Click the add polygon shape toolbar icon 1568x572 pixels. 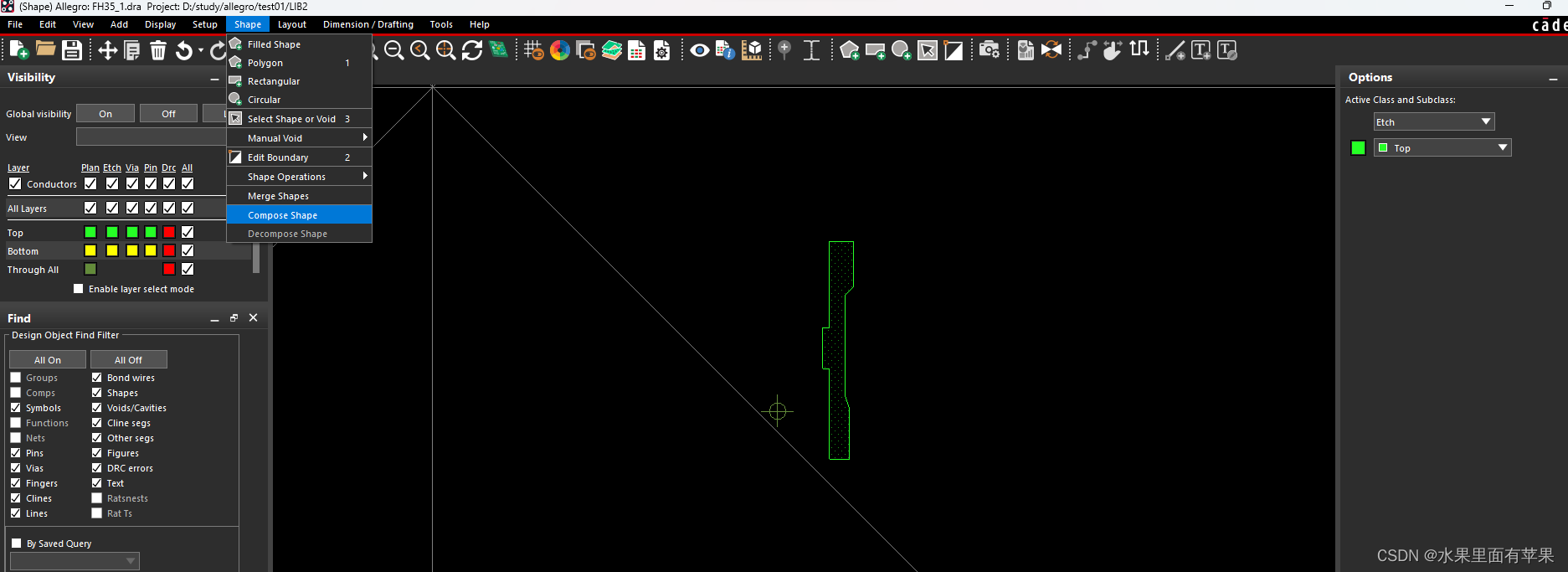[849, 50]
